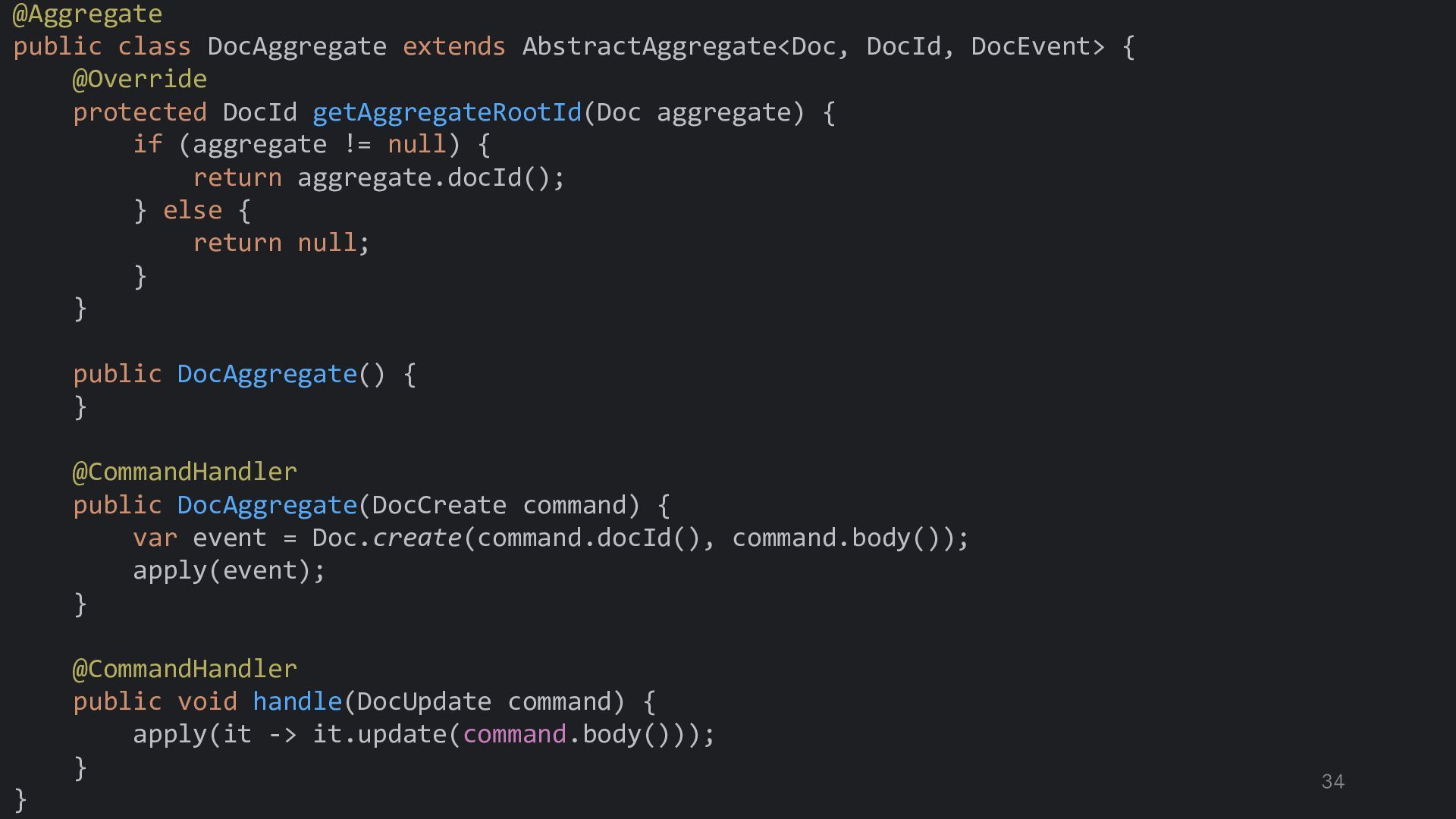
Task: Click the no-argument DocAggregate constructor name
Action: pyautogui.click(x=267, y=375)
